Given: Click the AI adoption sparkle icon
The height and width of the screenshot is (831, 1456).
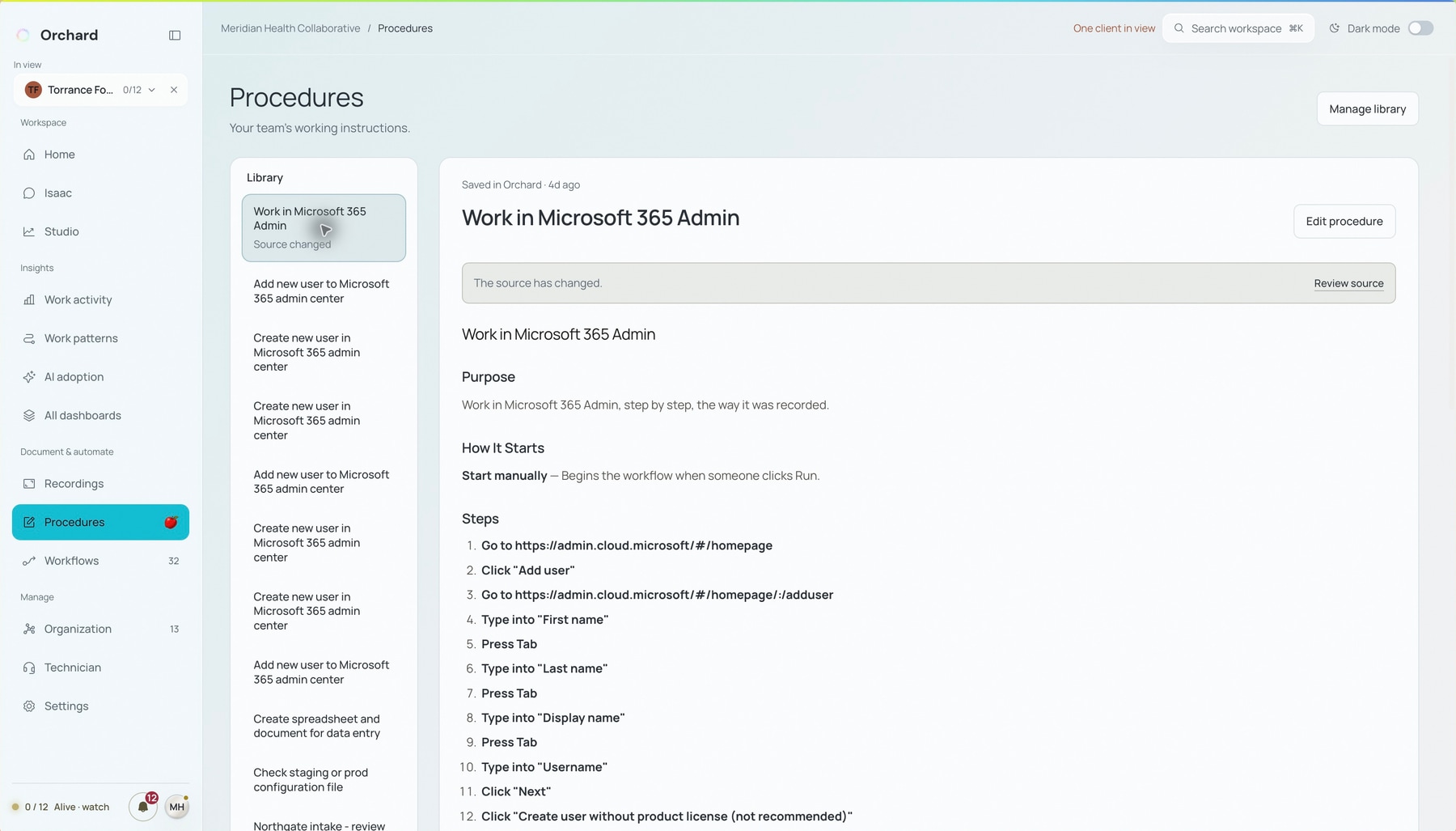Looking at the screenshot, I should pyautogui.click(x=29, y=377).
